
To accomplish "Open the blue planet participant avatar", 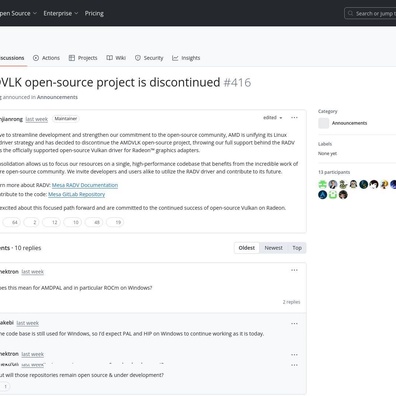I will pos(393,184).
